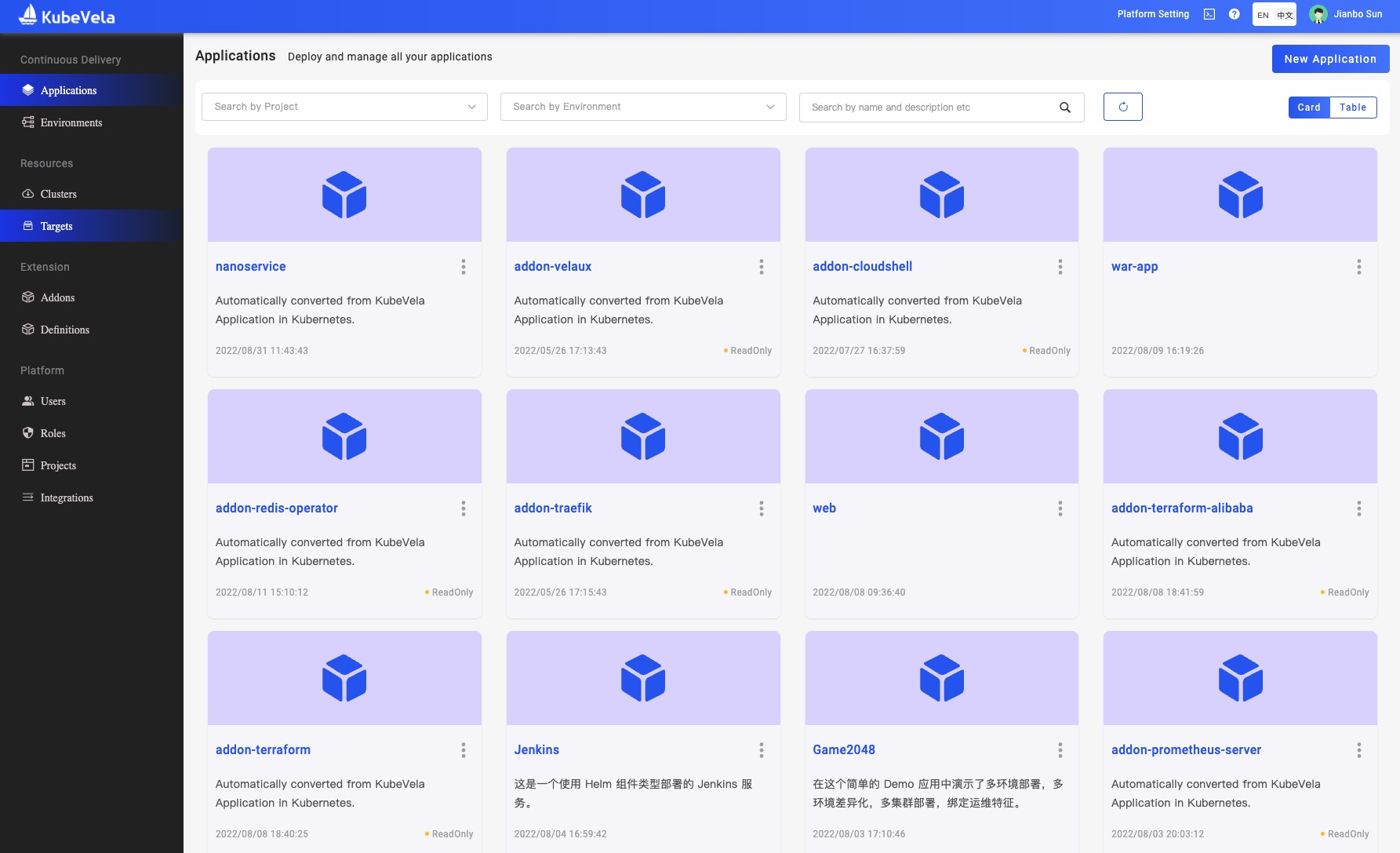This screenshot has height=853, width=1400.
Task: Switch to Card view
Action: tap(1309, 108)
